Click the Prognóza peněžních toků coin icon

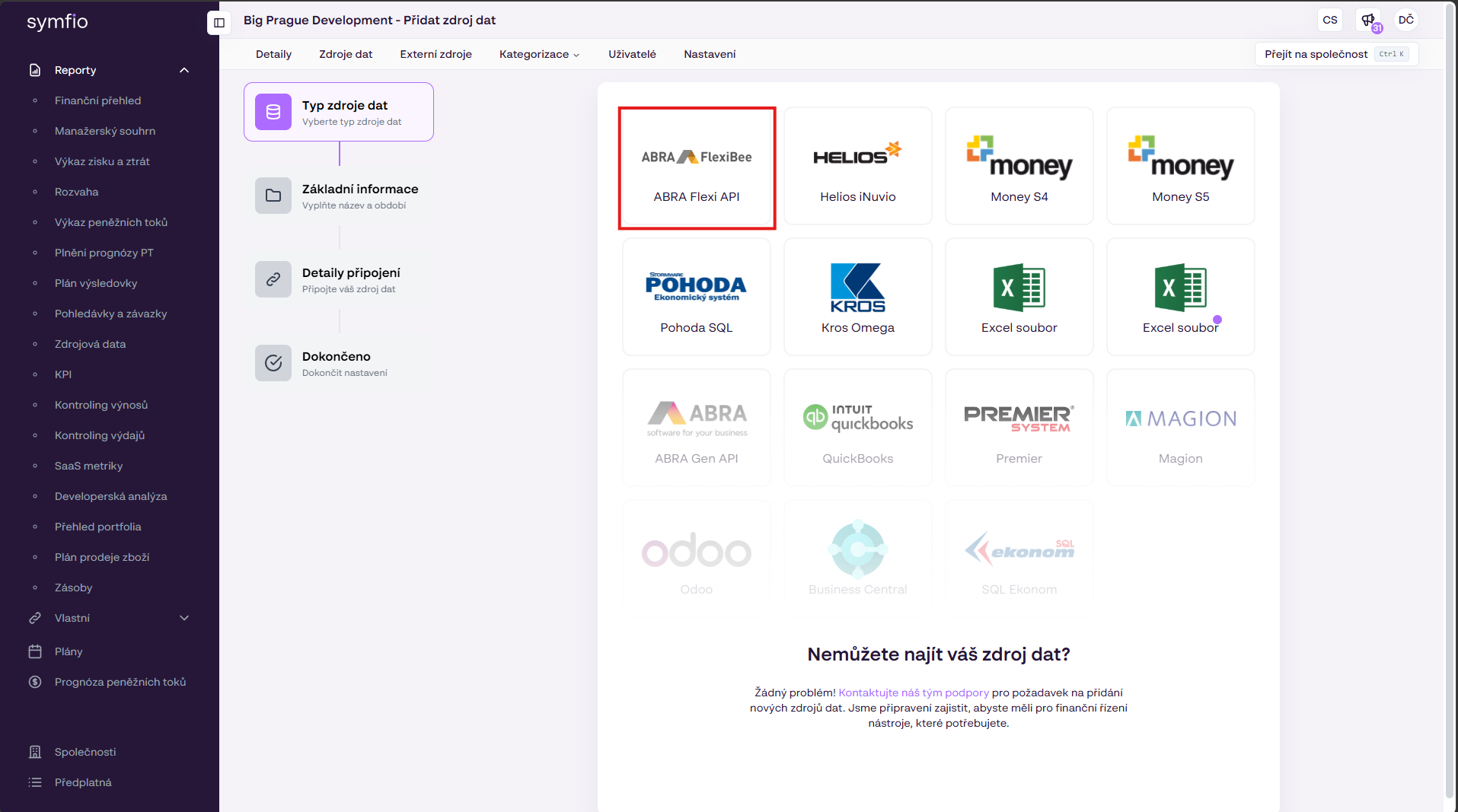pos(35,682)
